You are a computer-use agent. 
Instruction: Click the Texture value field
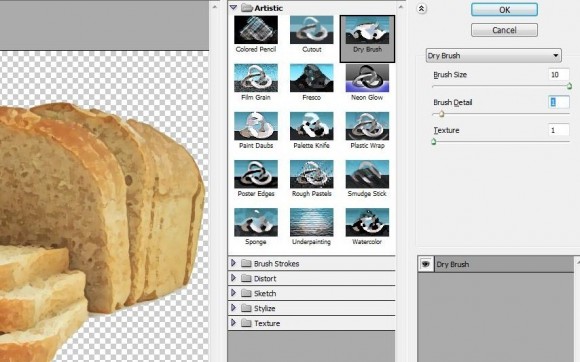[559, 130]
